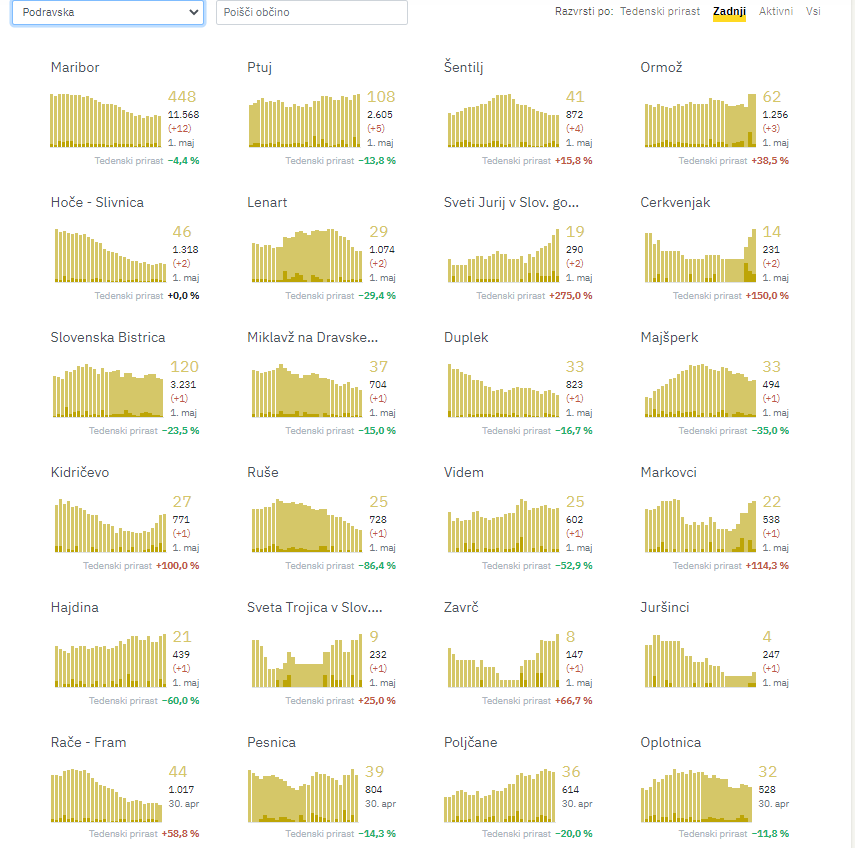Click the Hajdina title
The width and height of the screenshot is (855, 848).
75,608
